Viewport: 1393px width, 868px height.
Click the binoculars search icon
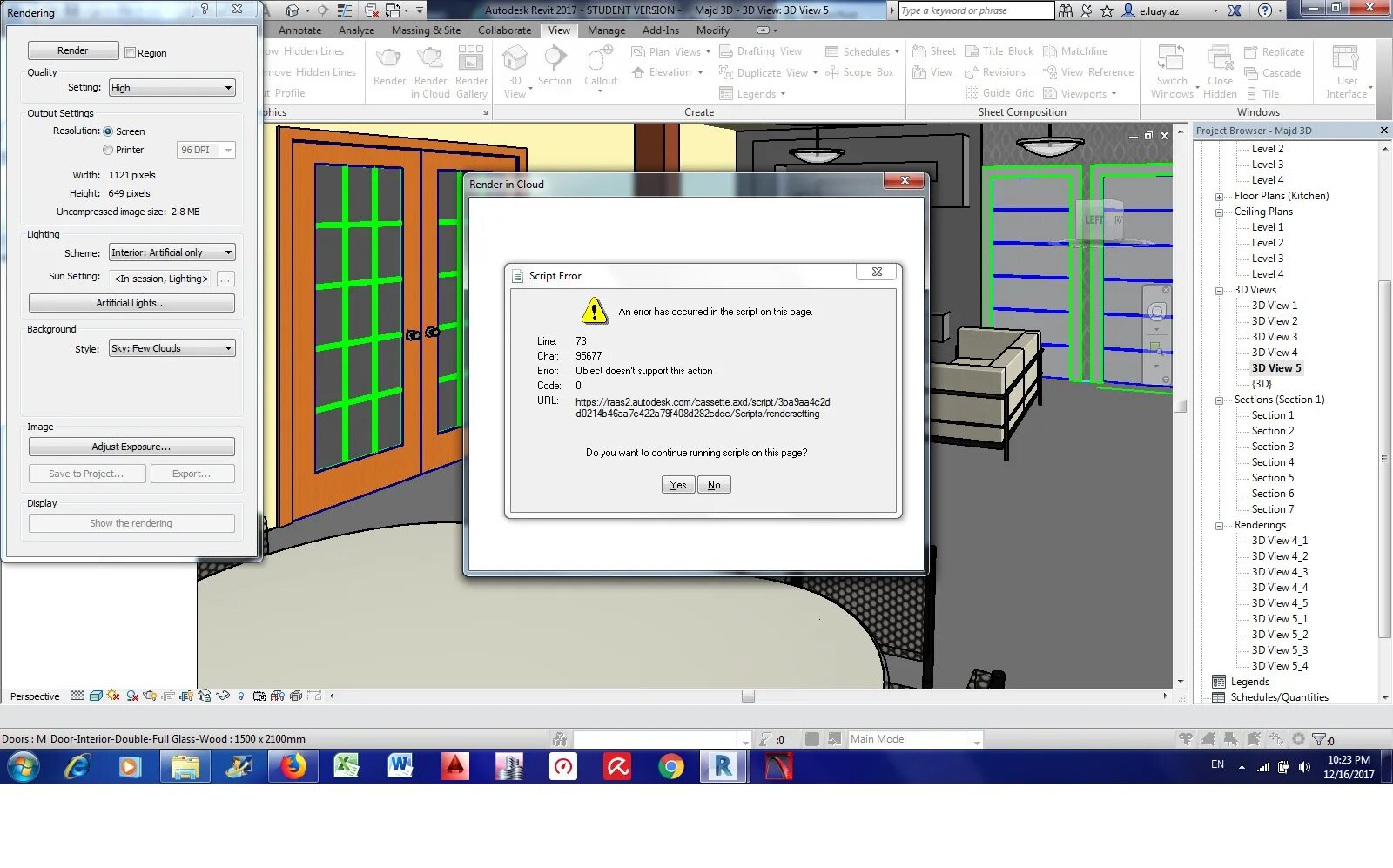(x=1066, y=10)
